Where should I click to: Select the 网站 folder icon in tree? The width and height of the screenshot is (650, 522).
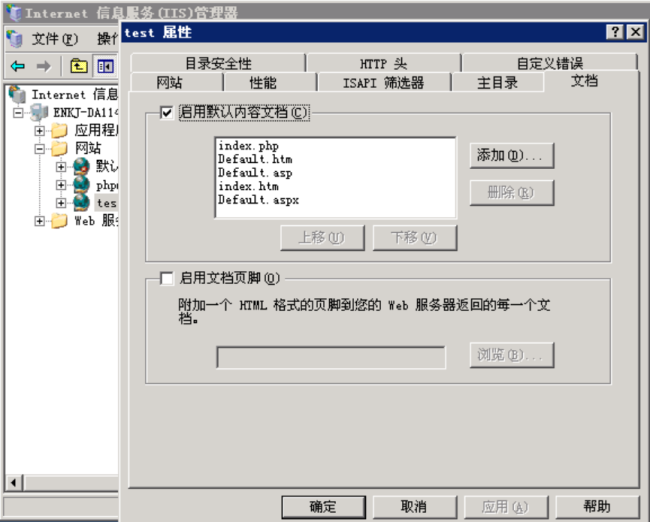[60, 149]
